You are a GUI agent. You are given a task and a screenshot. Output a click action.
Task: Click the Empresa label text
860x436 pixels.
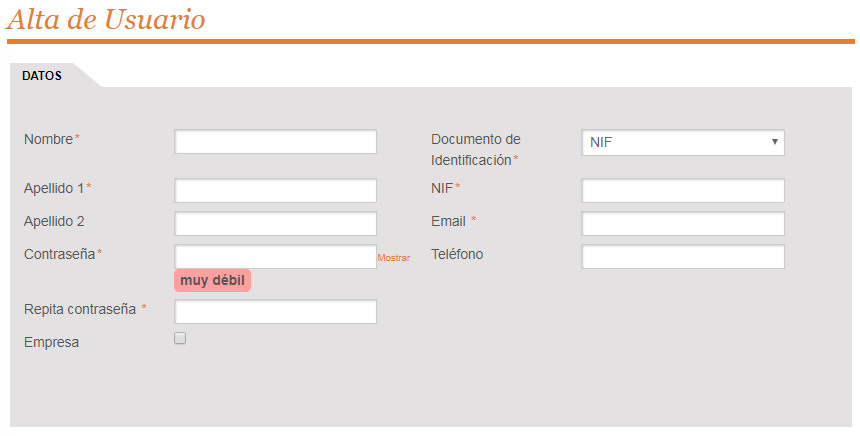click(x=52, y=342)
